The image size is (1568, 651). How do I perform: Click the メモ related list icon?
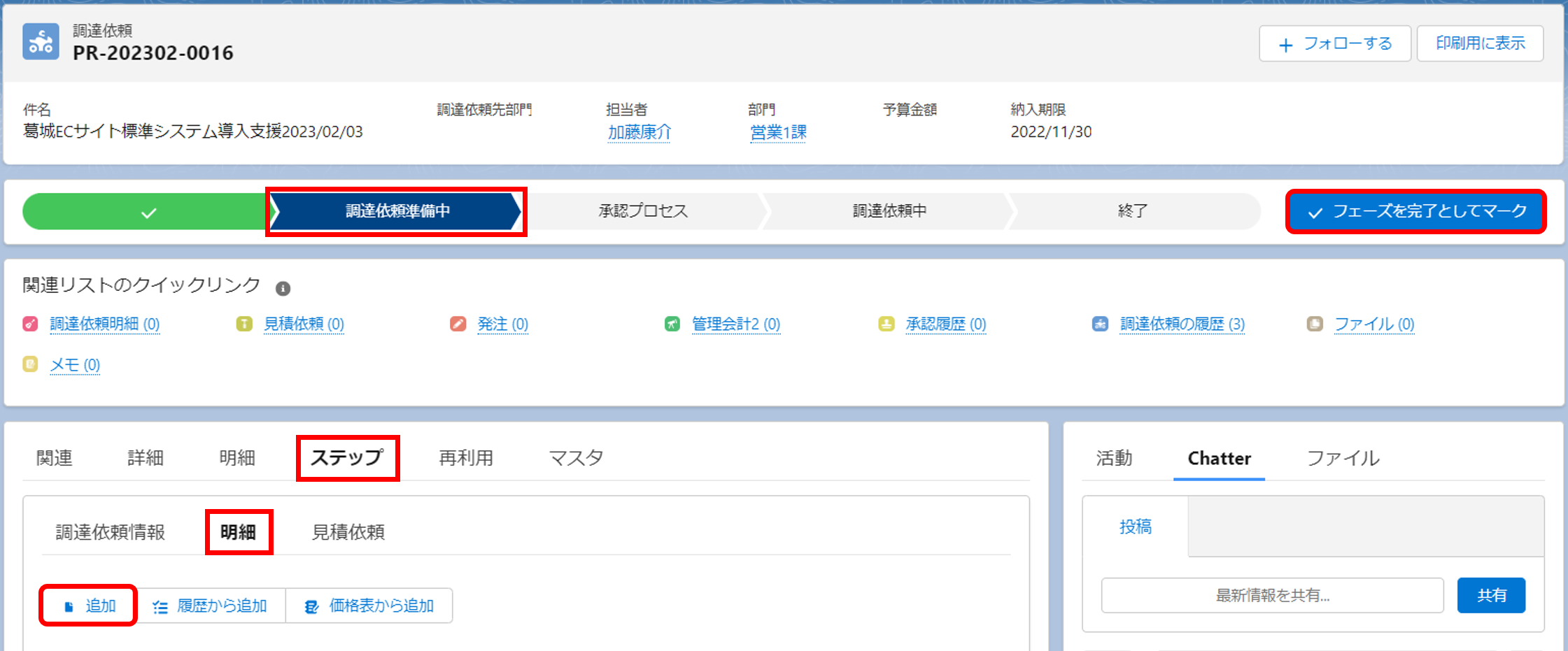(30, 364)
